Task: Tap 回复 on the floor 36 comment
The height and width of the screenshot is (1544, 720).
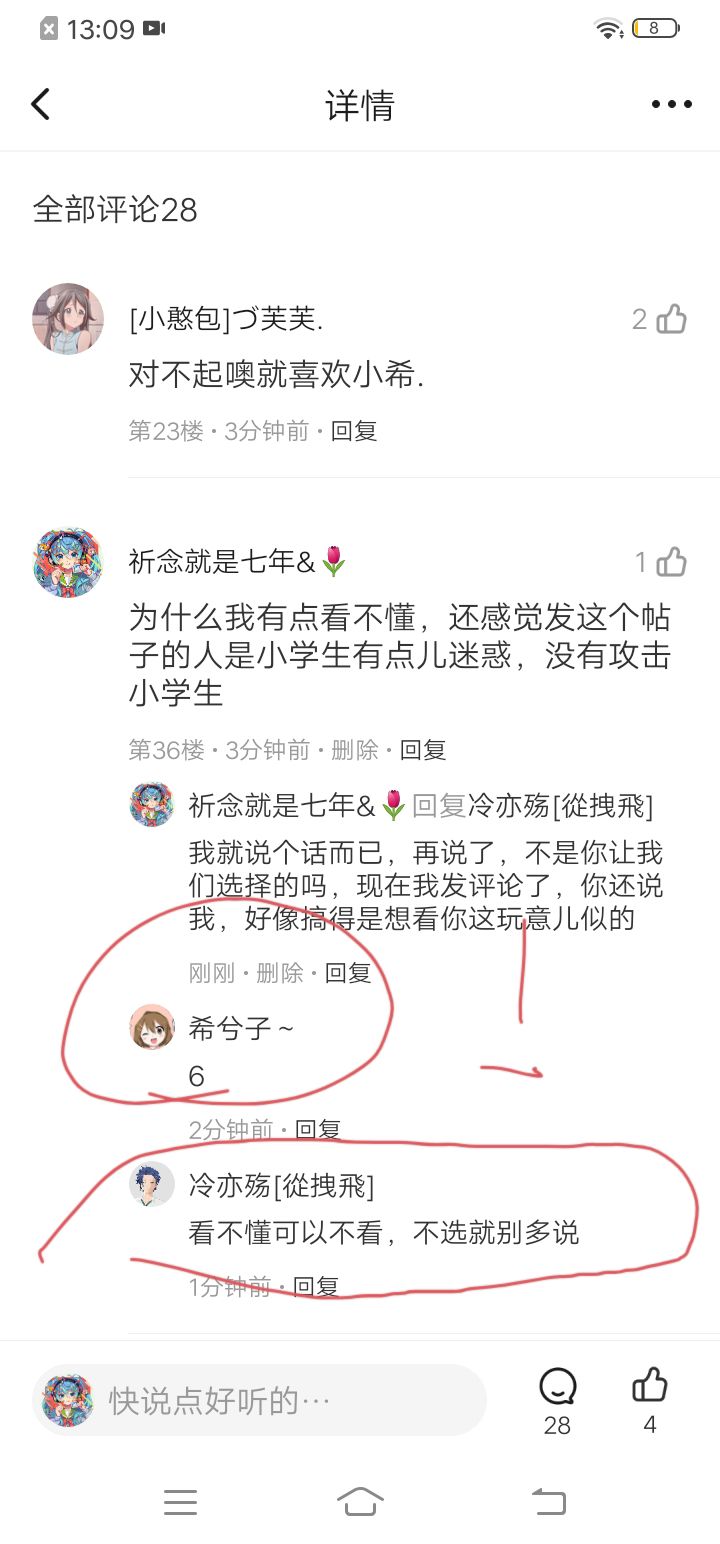Action: (x=423, y=750)
